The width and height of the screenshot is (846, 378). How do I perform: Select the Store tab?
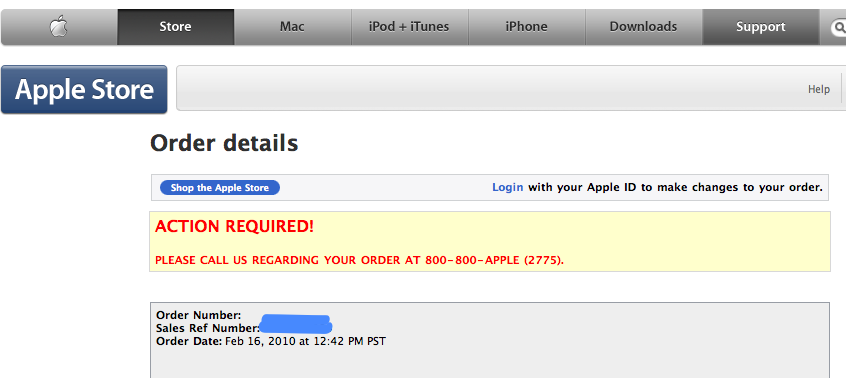coord(175,26)
